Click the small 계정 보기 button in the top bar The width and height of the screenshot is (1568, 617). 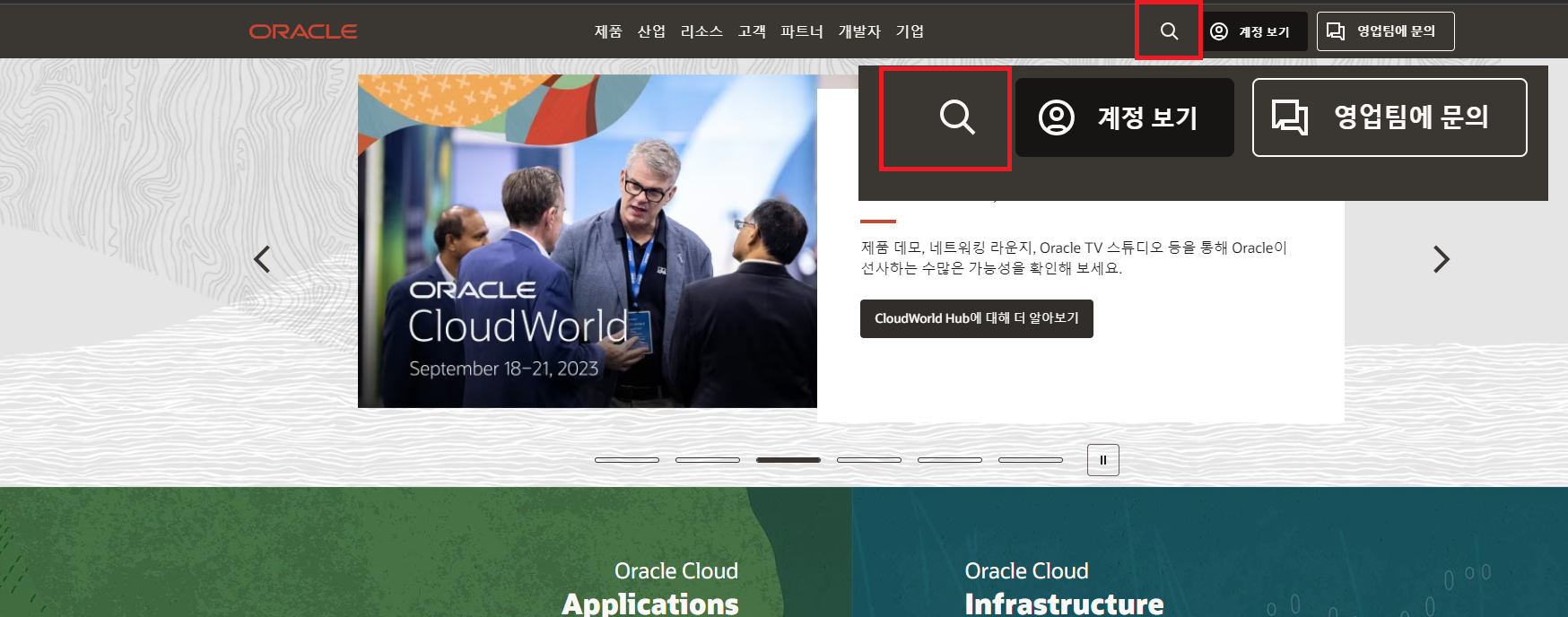click(1253, 31)
